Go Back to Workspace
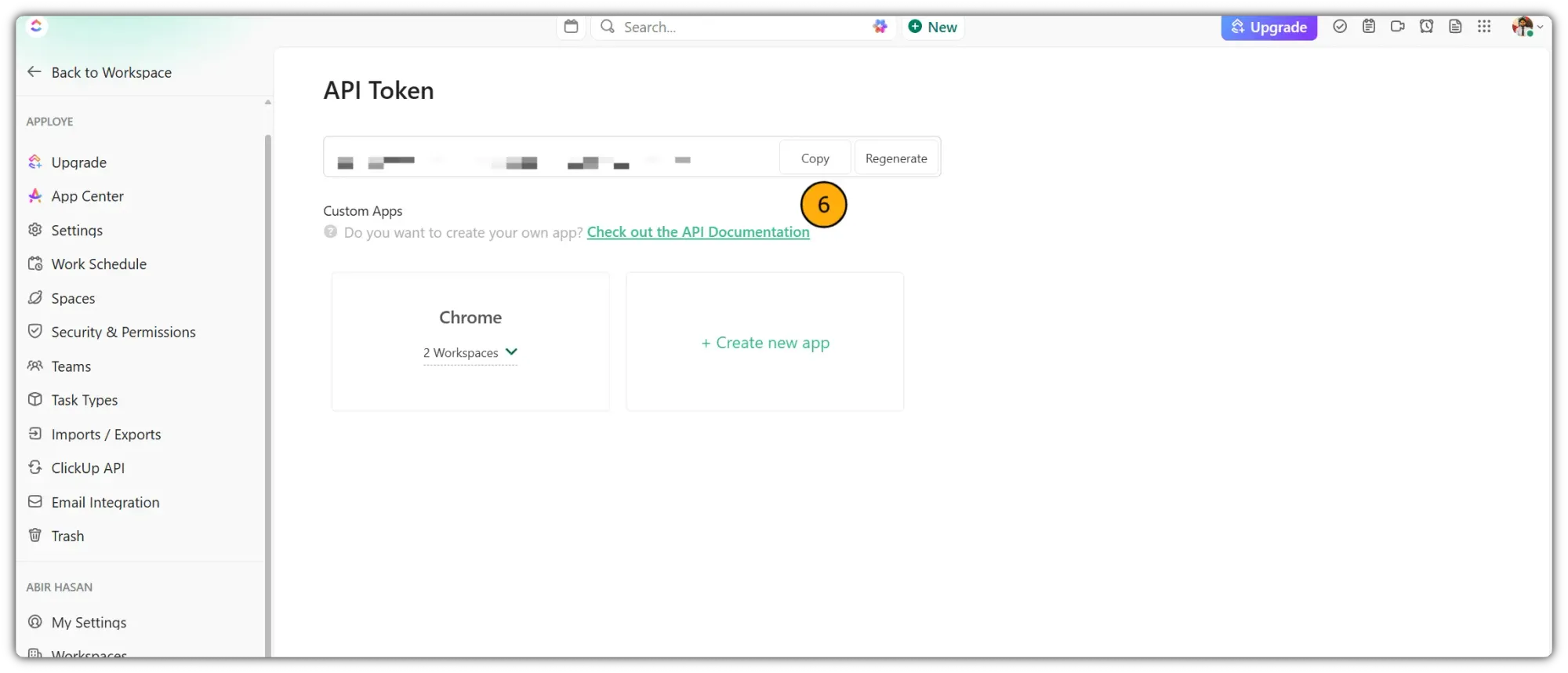 click(100, 72)
